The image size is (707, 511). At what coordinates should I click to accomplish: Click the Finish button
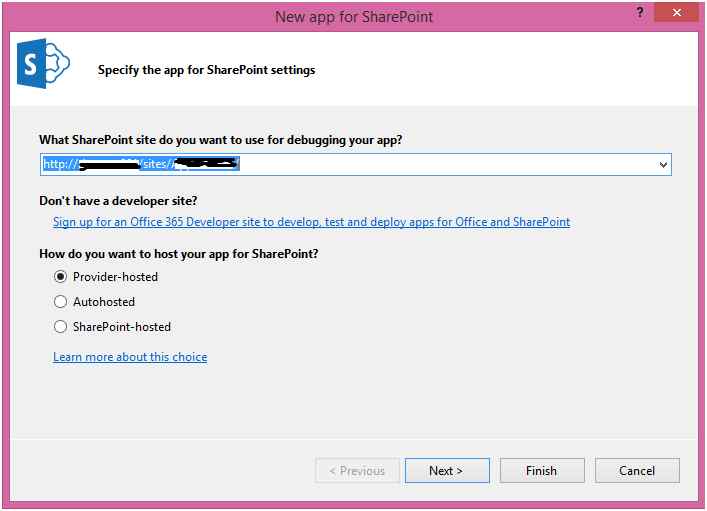tap(542, 470)
